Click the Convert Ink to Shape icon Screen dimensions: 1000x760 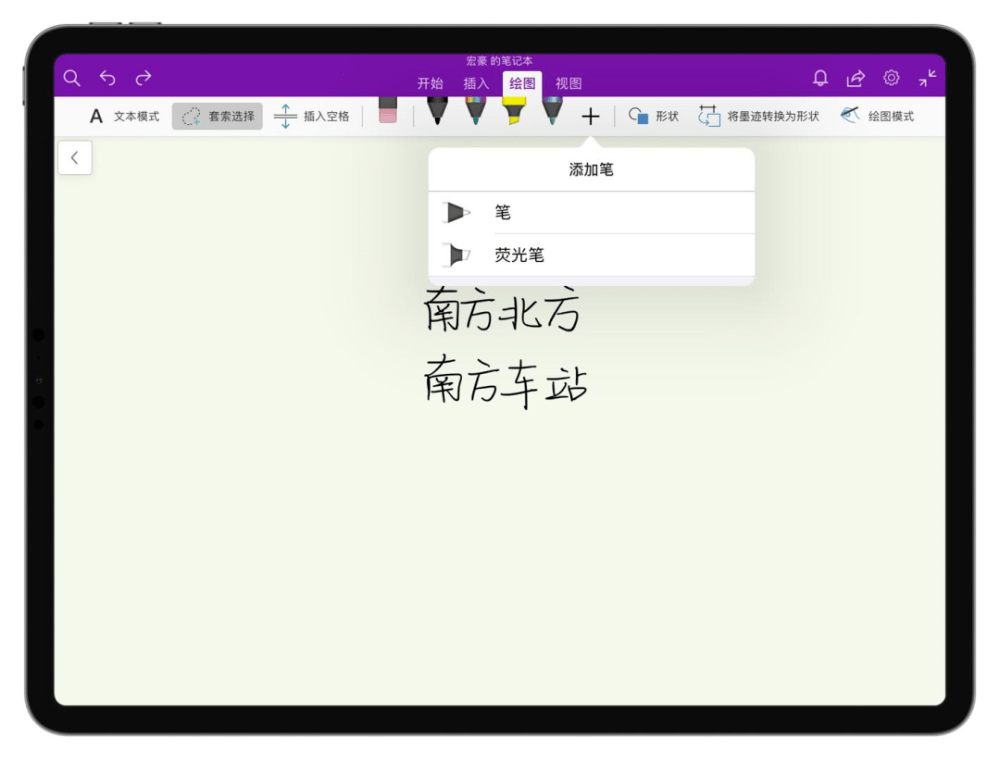pos(711,115)
